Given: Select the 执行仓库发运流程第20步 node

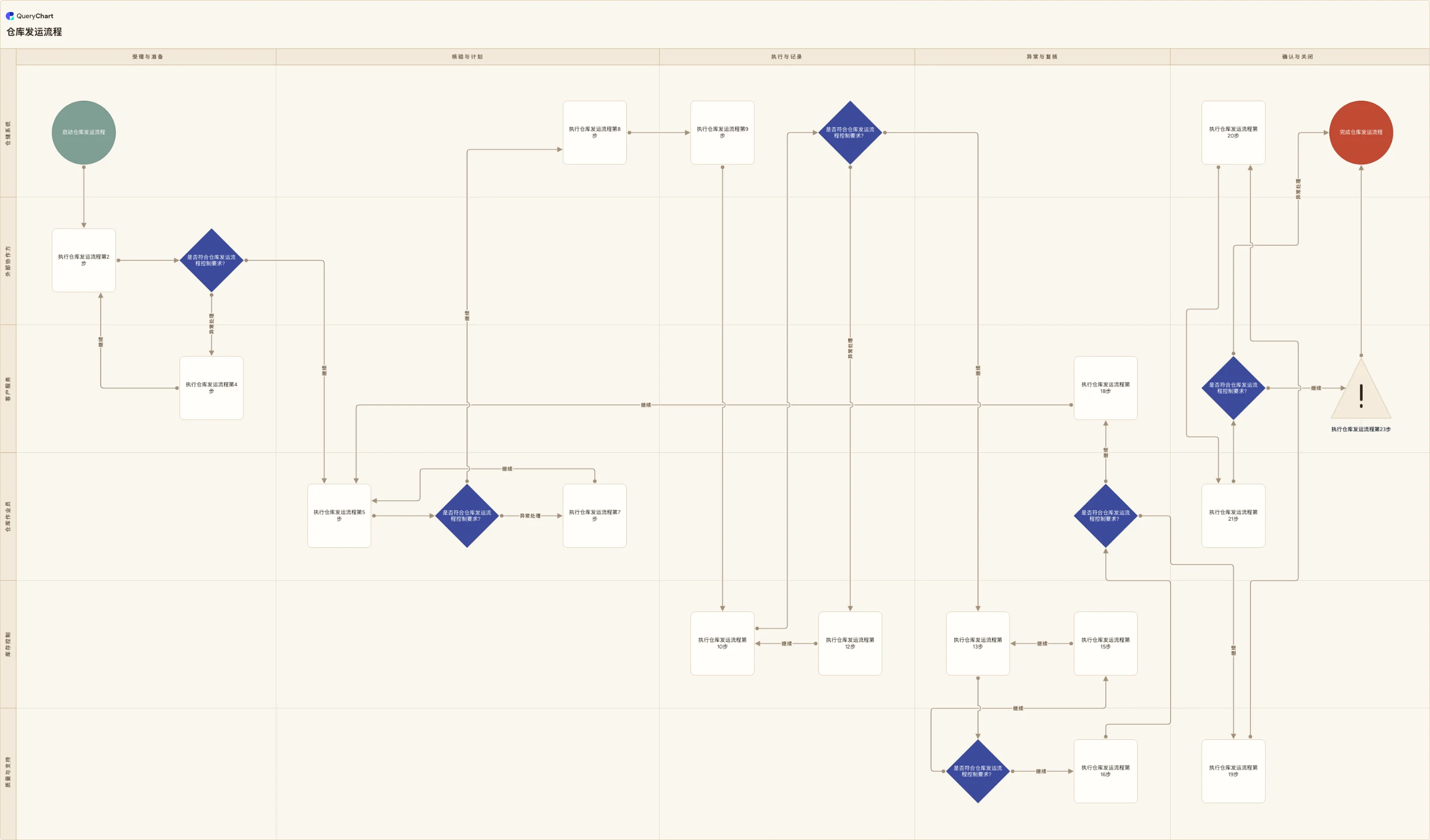Looking at the screenshot, I should (1233, 133).
